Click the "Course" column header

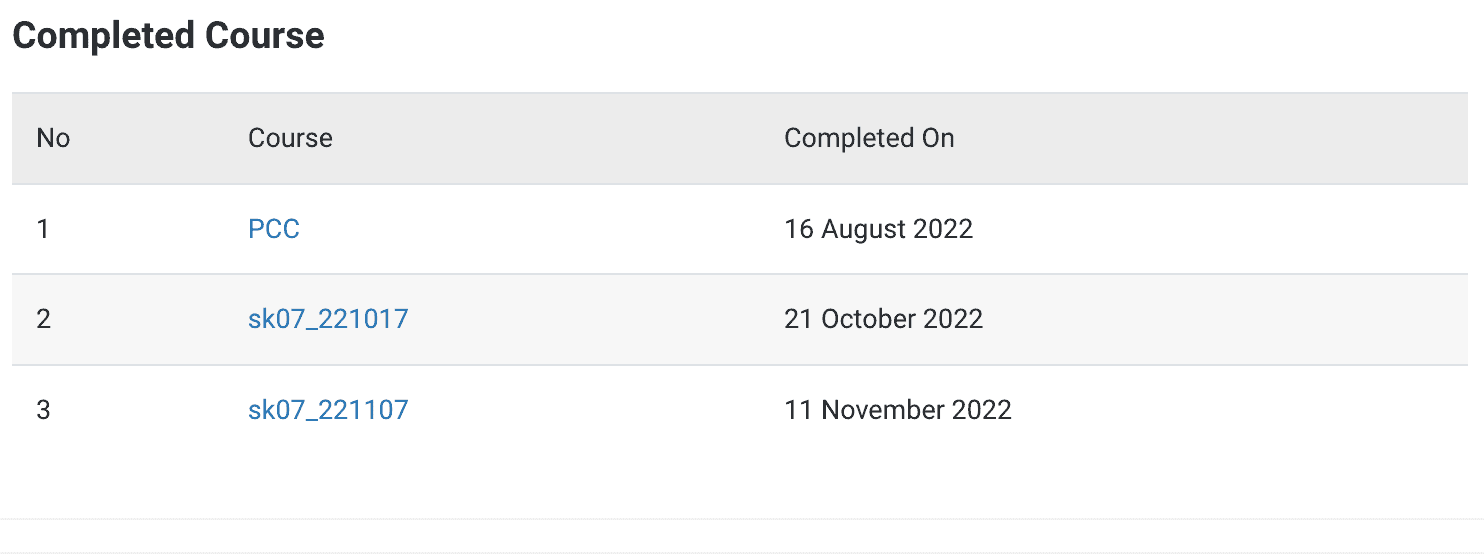[290, 138]
